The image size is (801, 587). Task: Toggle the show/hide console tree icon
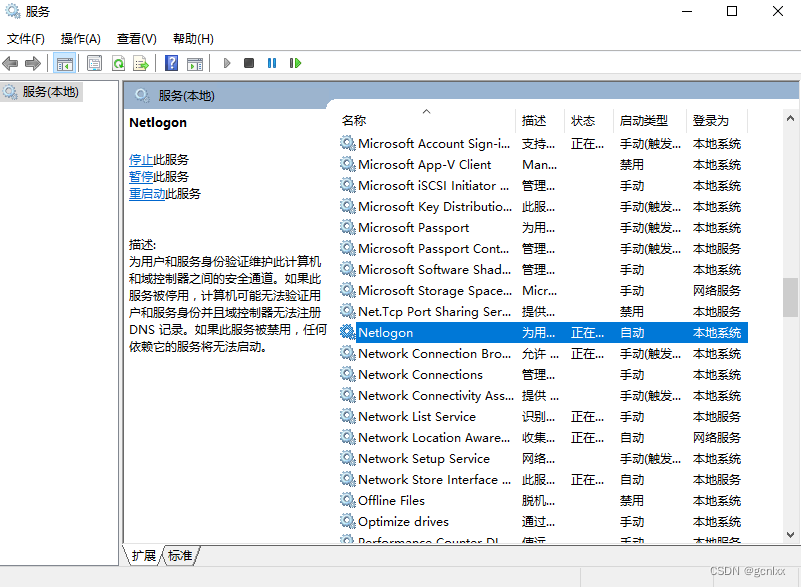click(x=63, y=63)
